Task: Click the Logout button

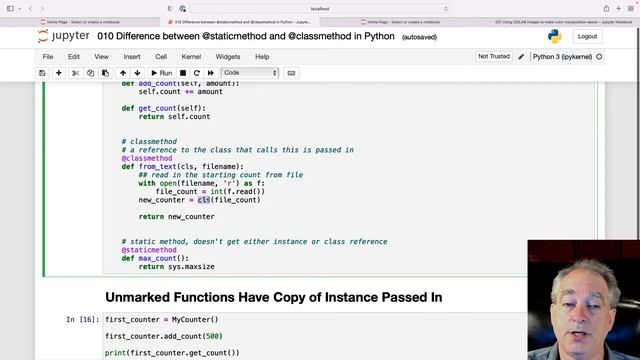Action: tap(587, 36)
